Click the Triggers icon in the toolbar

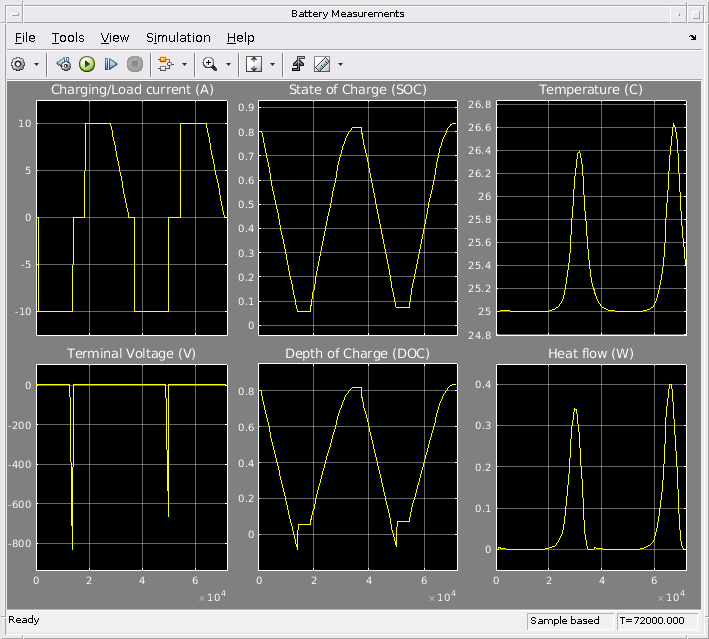point(298,64)
